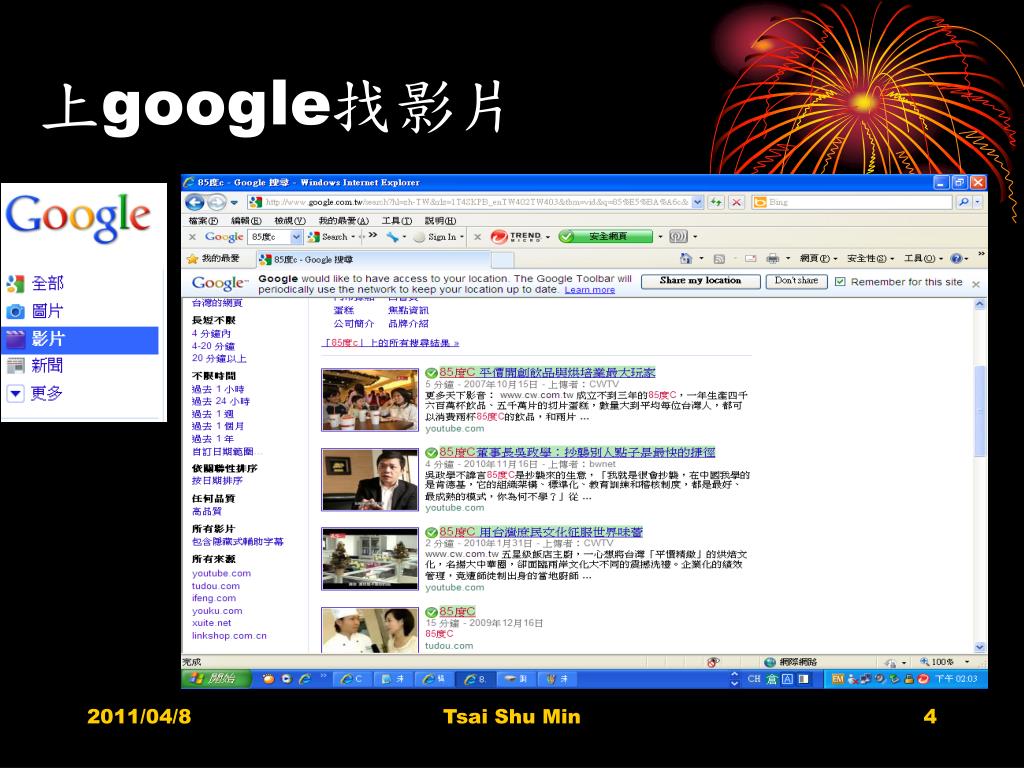This screenshot has width=1024, height=768.
Task: Click the green 安全網頁 safe page button
Action: click(606, 236)
